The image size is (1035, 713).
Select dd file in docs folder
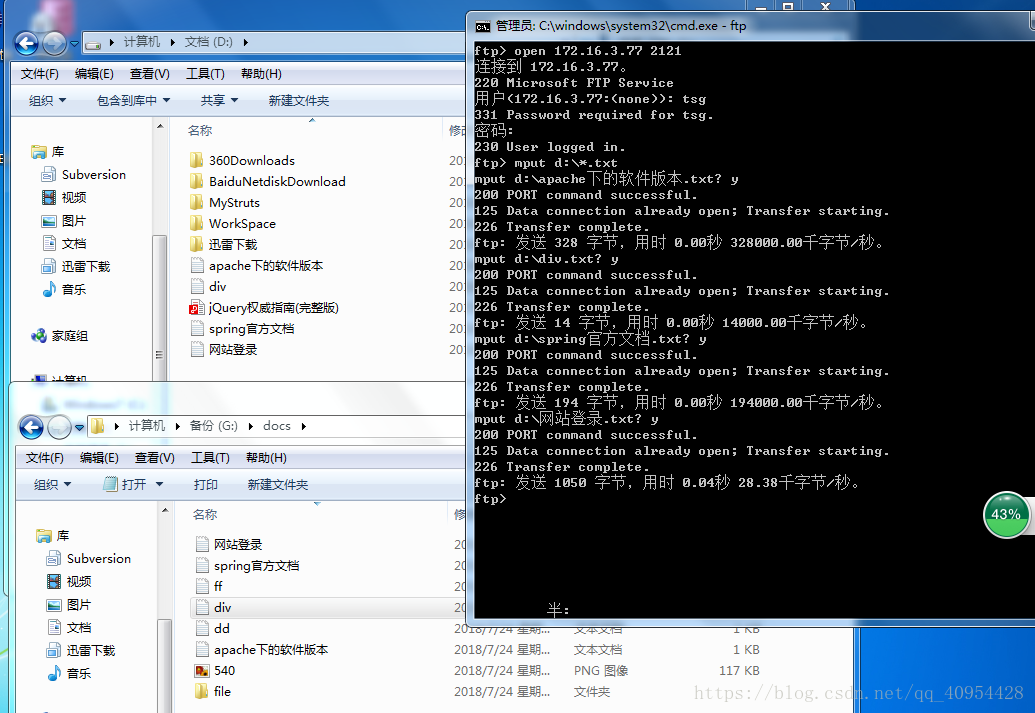pyautogui.click(x=213, y=628)
